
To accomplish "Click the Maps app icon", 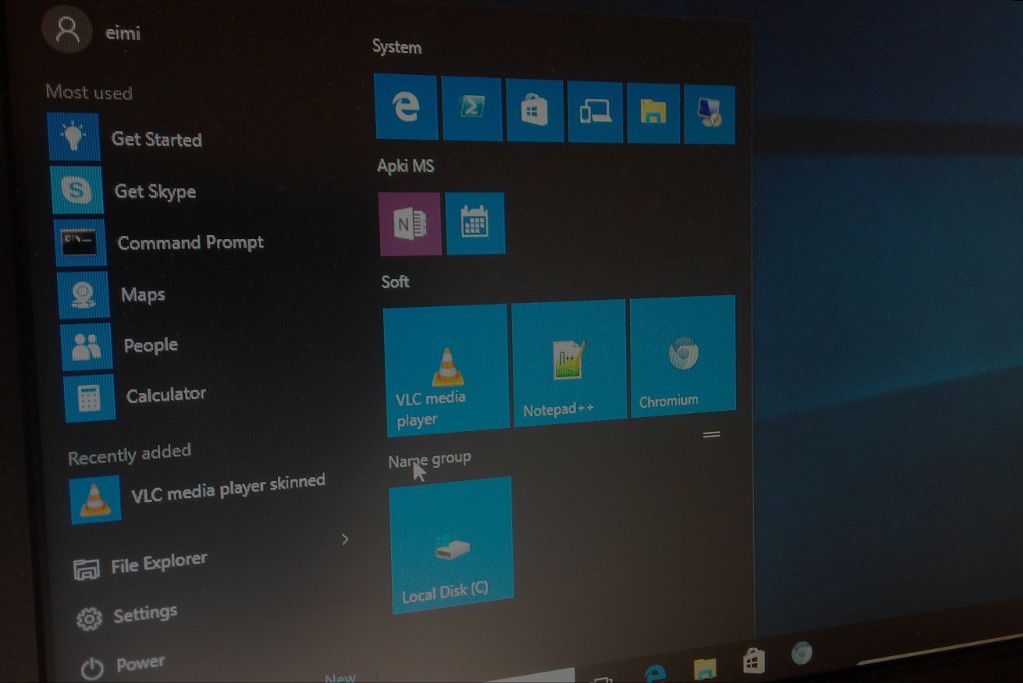I will coord(84,295).
